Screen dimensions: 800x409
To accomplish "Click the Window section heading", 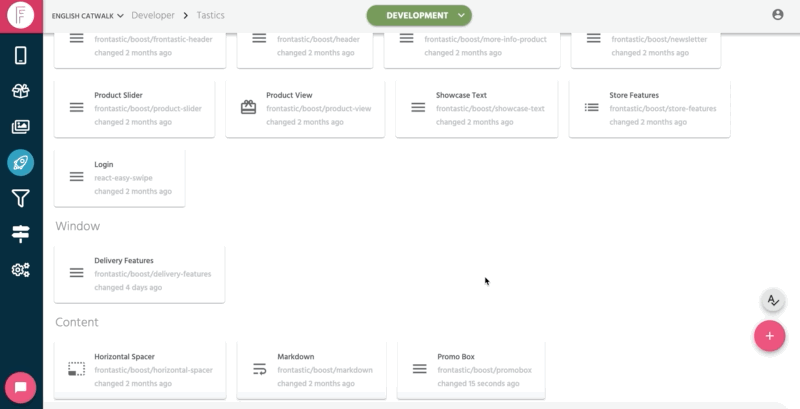I will (78, 226).
